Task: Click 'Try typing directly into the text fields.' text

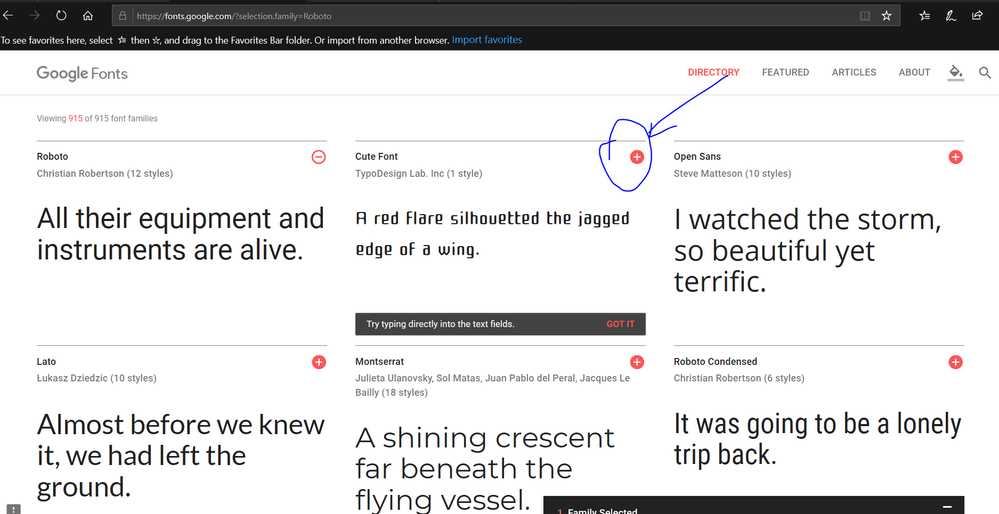Action: click(x=440, y=324)
